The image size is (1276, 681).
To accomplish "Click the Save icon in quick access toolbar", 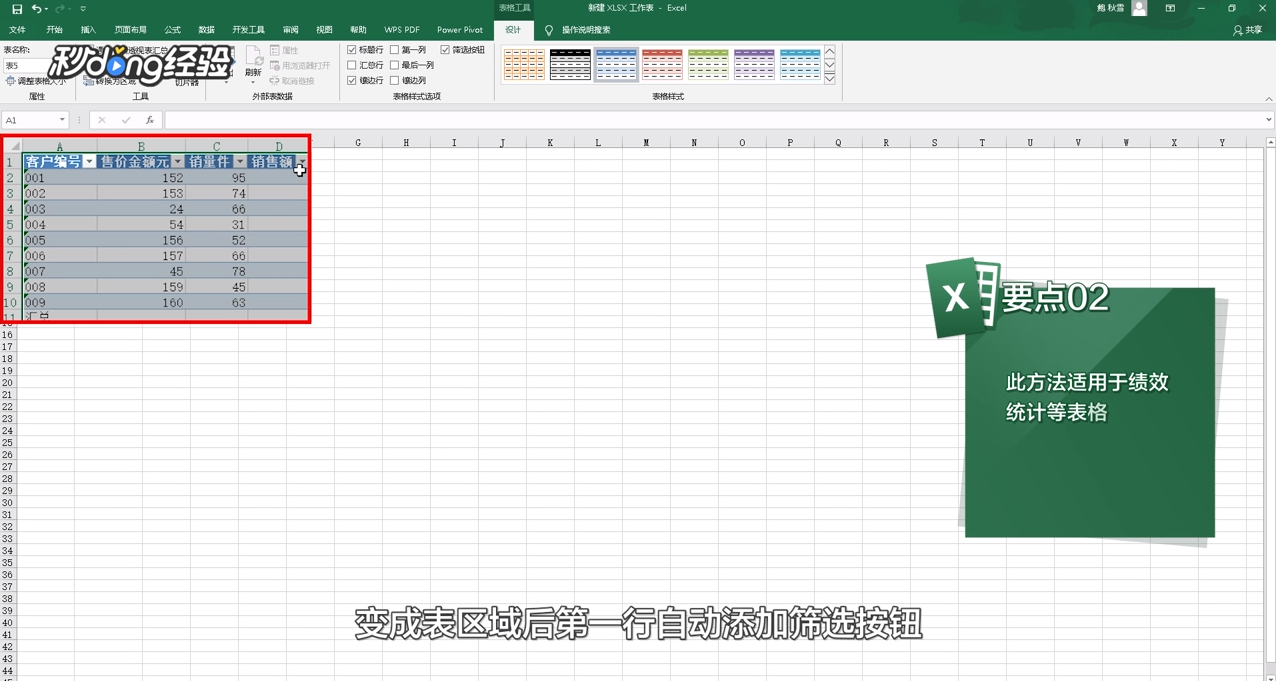I will tap(17, 9).
